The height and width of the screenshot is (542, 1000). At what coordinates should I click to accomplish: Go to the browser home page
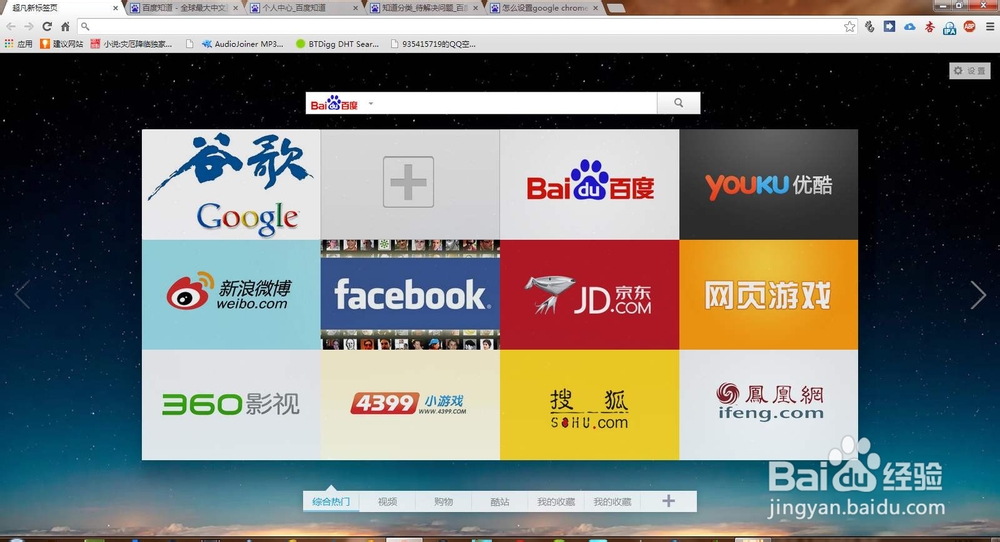pyautogui.click(x=65, y=26)
